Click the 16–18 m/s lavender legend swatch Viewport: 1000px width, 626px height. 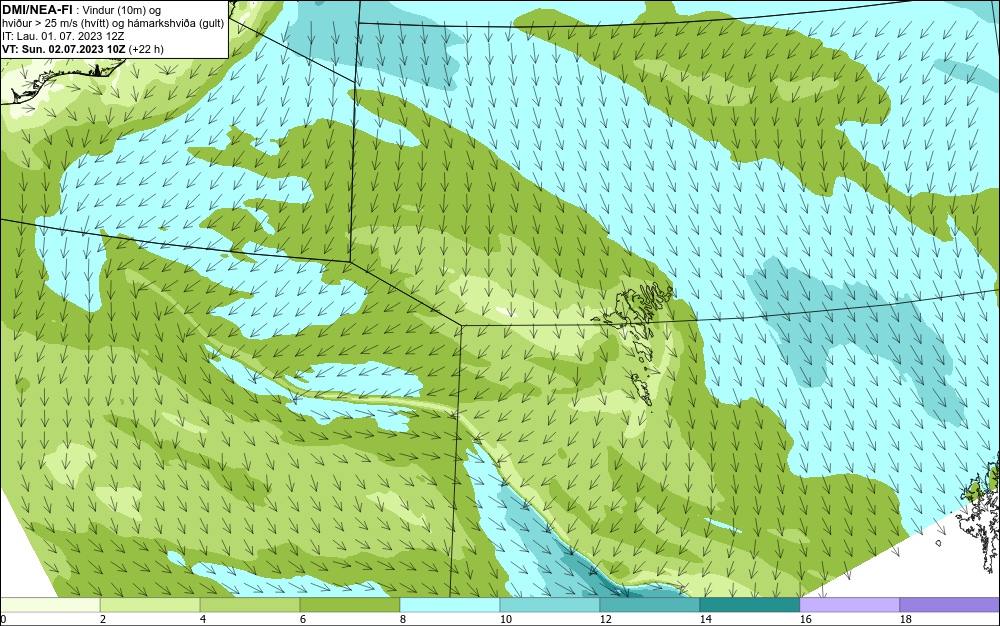click(849, 604)
